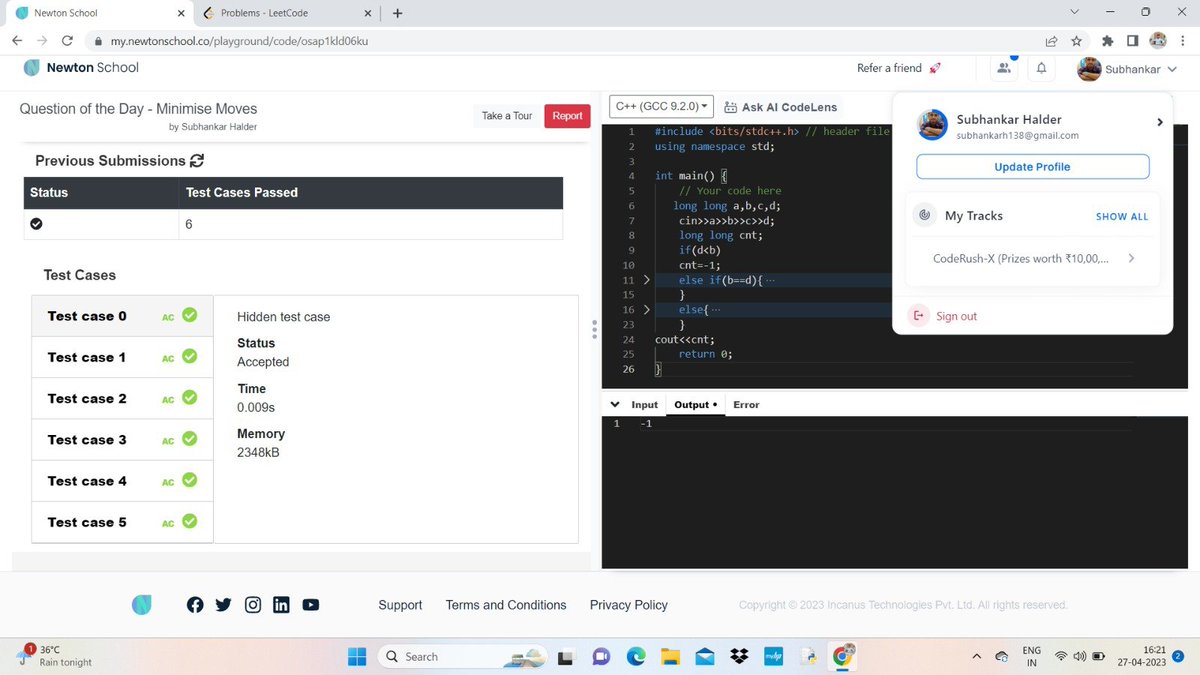Open the refer a friend rocket icon
The image size is (1200, 675).
tap(936, 68)
